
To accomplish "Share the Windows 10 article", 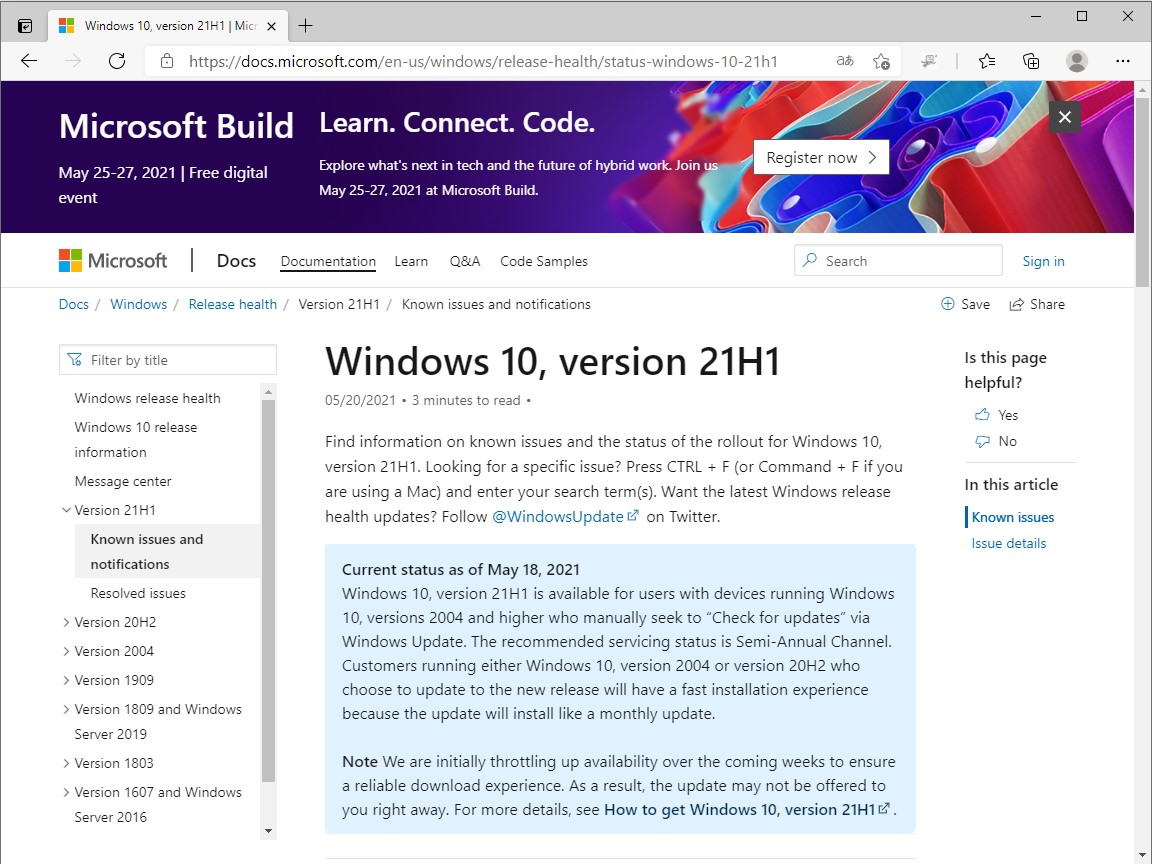I will pos(1037,304).
